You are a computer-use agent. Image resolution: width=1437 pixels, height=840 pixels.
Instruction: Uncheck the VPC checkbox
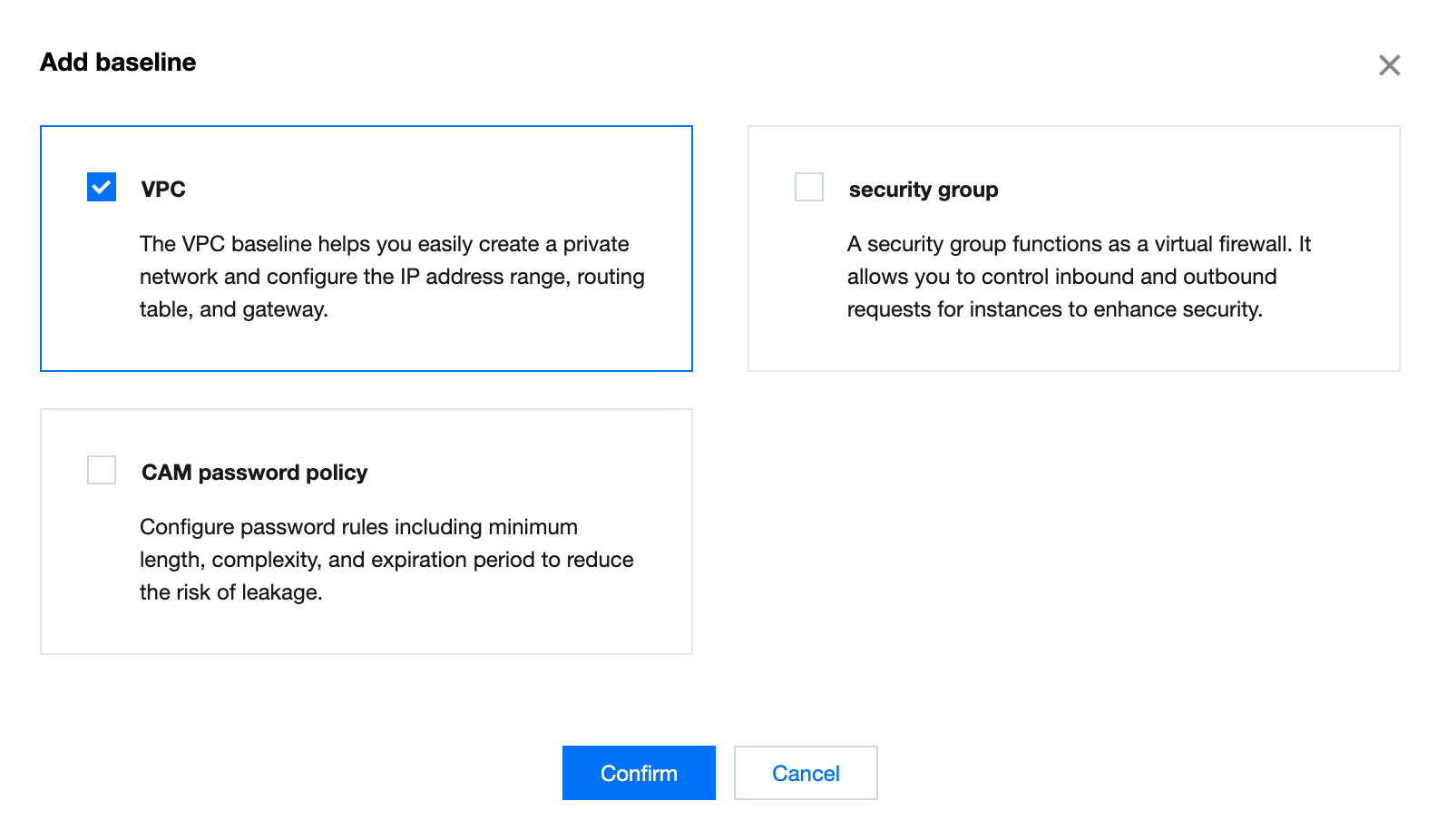pos(102,187)
